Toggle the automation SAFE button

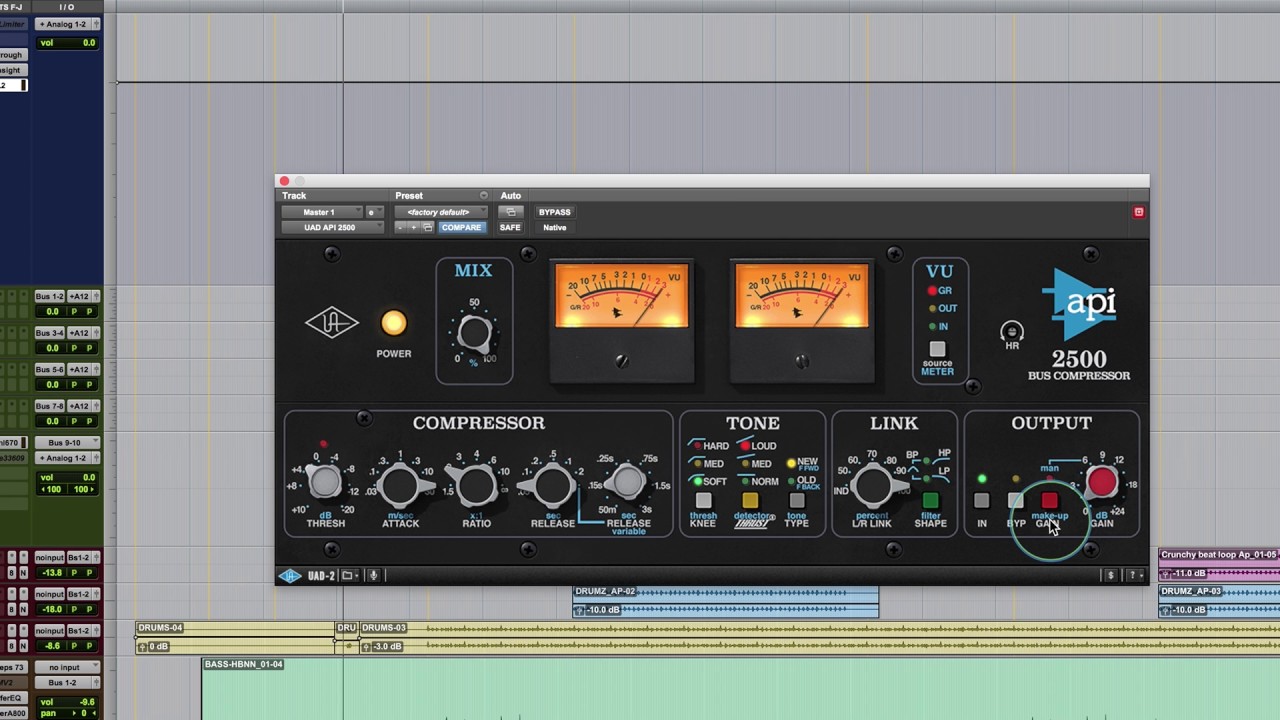coord(510,228)
